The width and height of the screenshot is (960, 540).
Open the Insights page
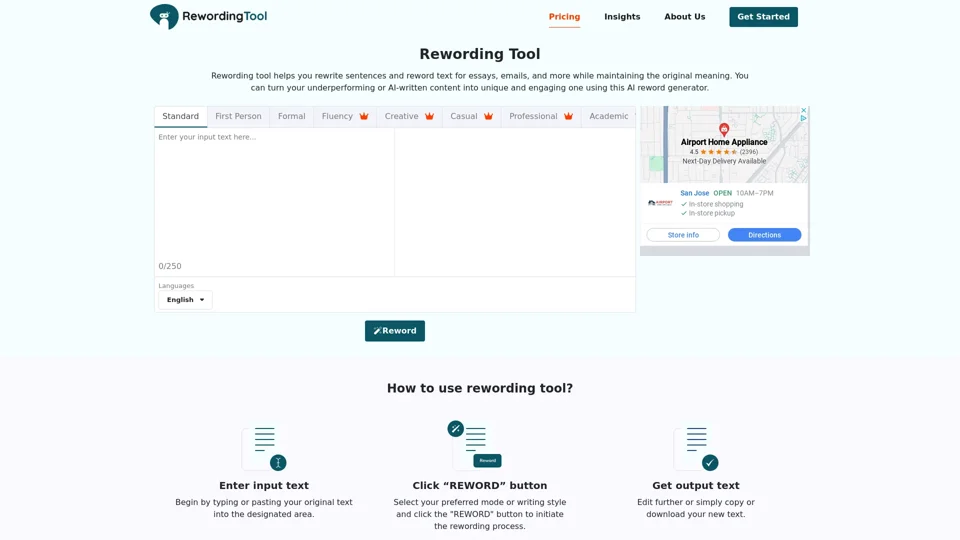(x=622, y=17)
